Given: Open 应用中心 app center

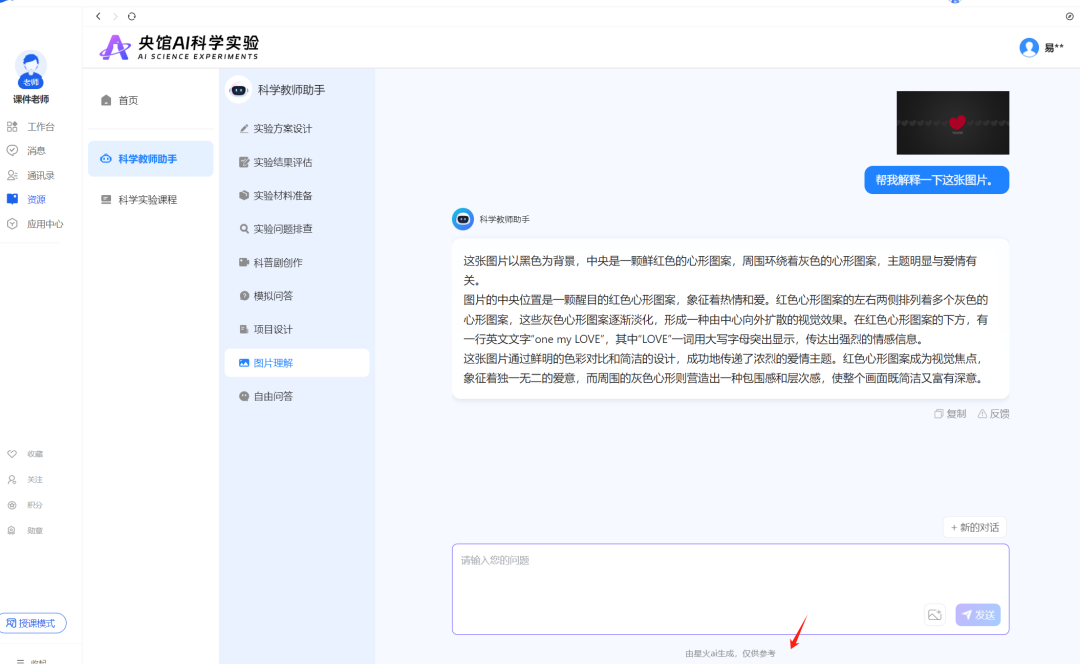Looking at the screenshot, I should click(44, 224).
